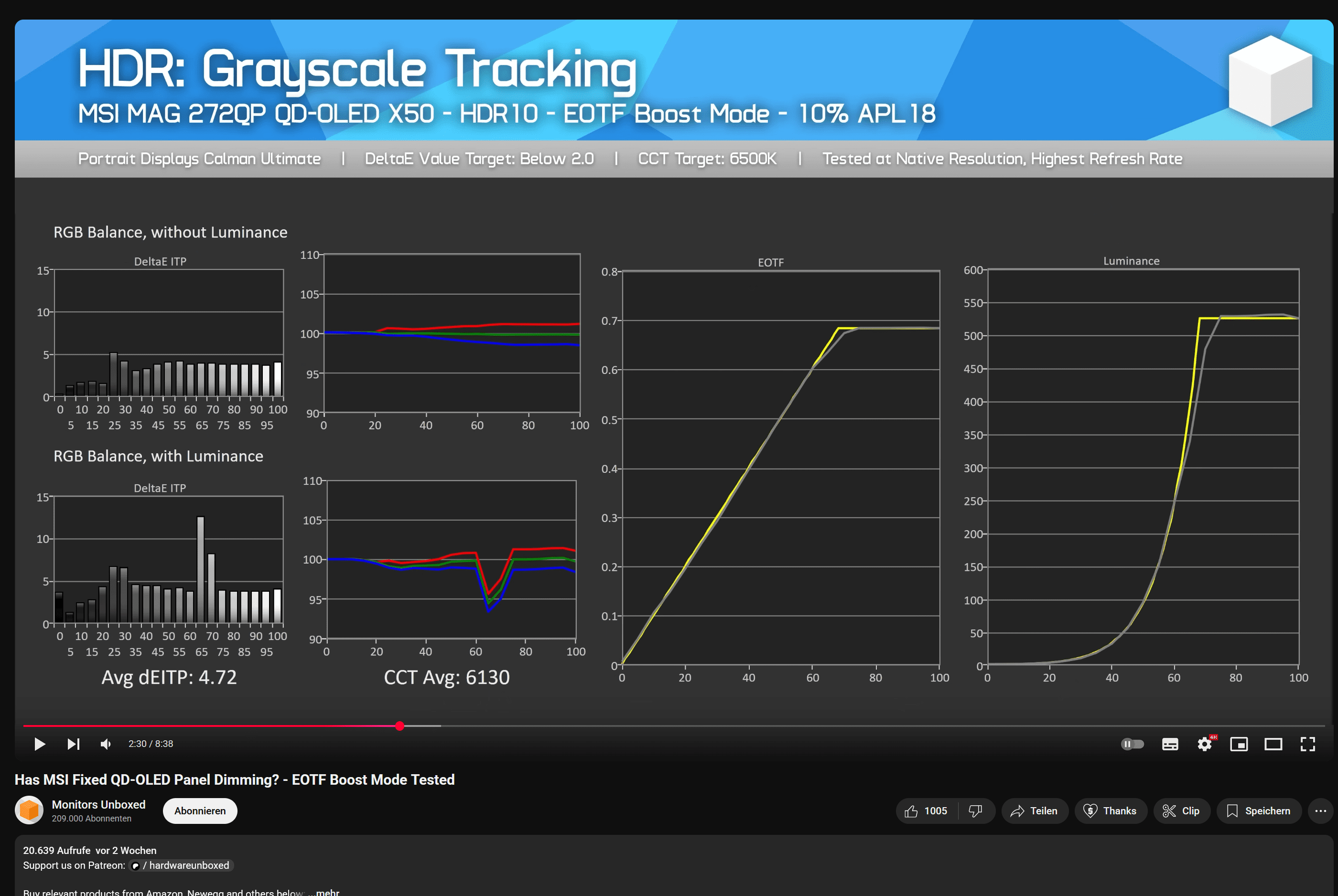Image resolution: width=1338 pixels, height=896 pixels.
Task: Toggle the autoplay switch
Action: click(x=1132, y=744)
